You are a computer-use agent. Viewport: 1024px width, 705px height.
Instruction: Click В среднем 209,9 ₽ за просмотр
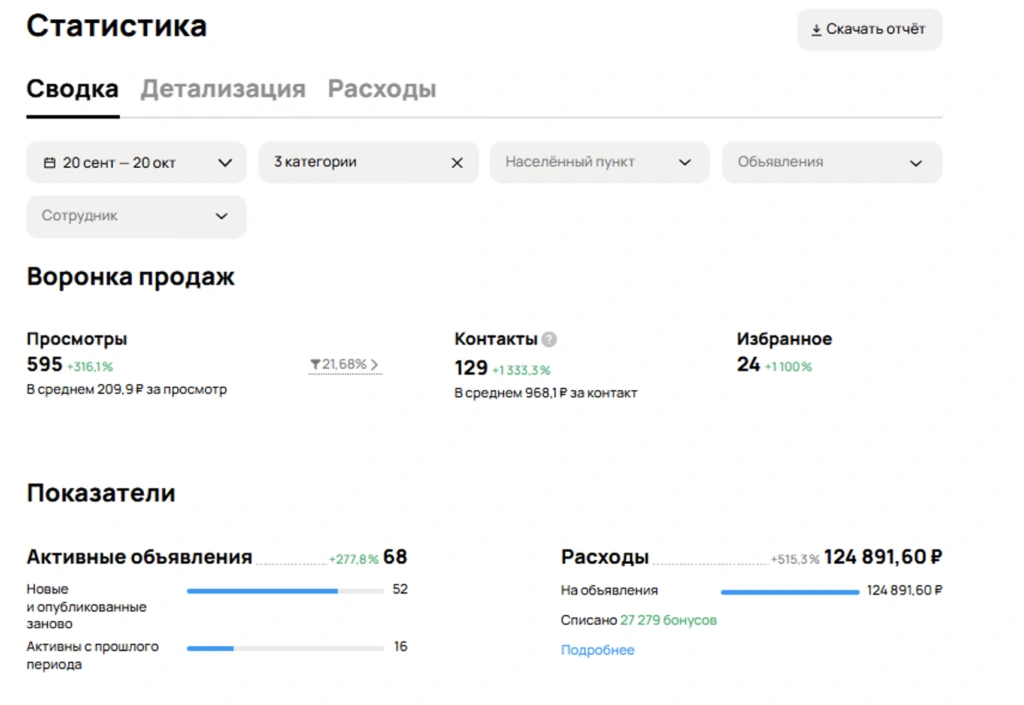(x=127, y=390)
